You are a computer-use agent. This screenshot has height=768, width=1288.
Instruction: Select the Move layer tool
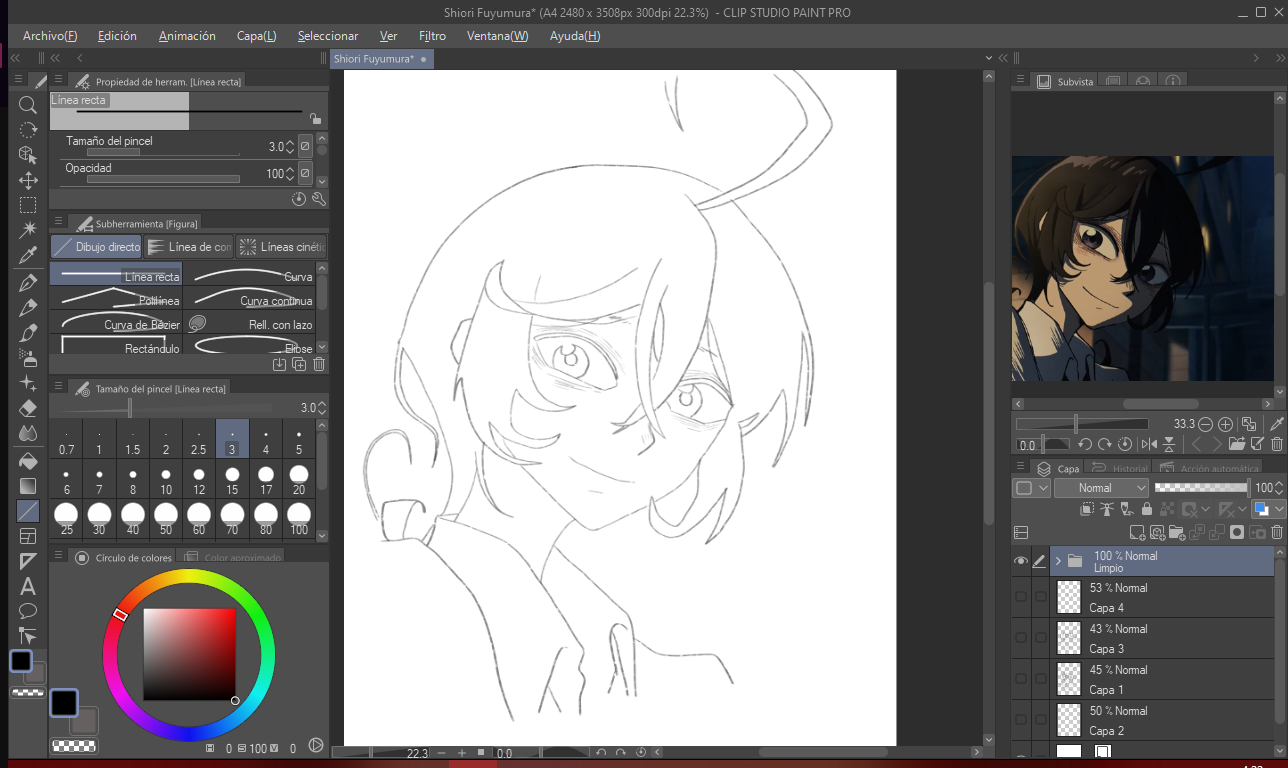coord(28,180)
